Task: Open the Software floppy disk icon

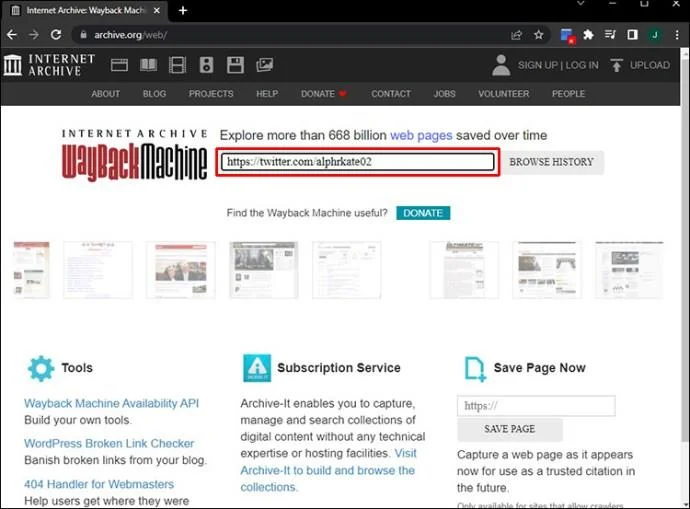Action: coord(235,65)
